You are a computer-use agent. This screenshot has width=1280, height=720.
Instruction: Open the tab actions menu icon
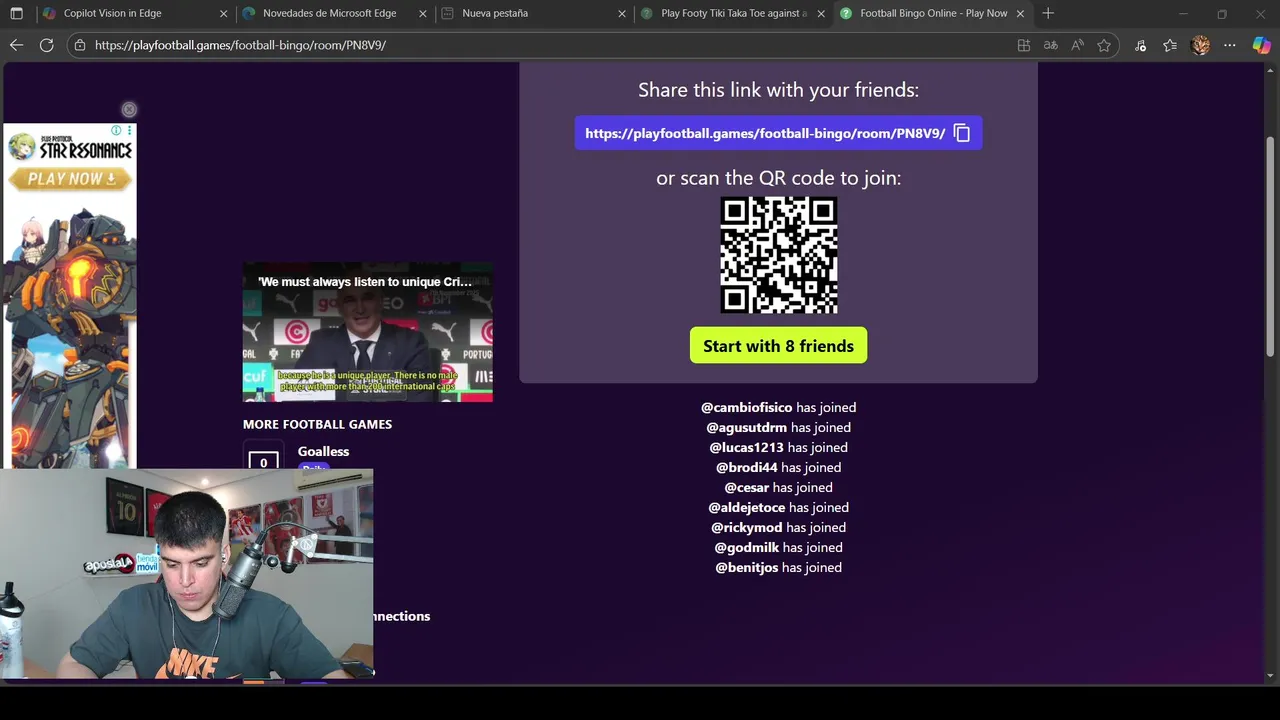[16, 13]
